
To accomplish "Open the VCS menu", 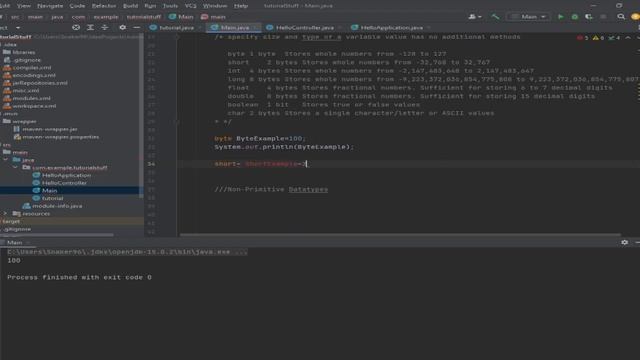I will (x=190, y=6).
